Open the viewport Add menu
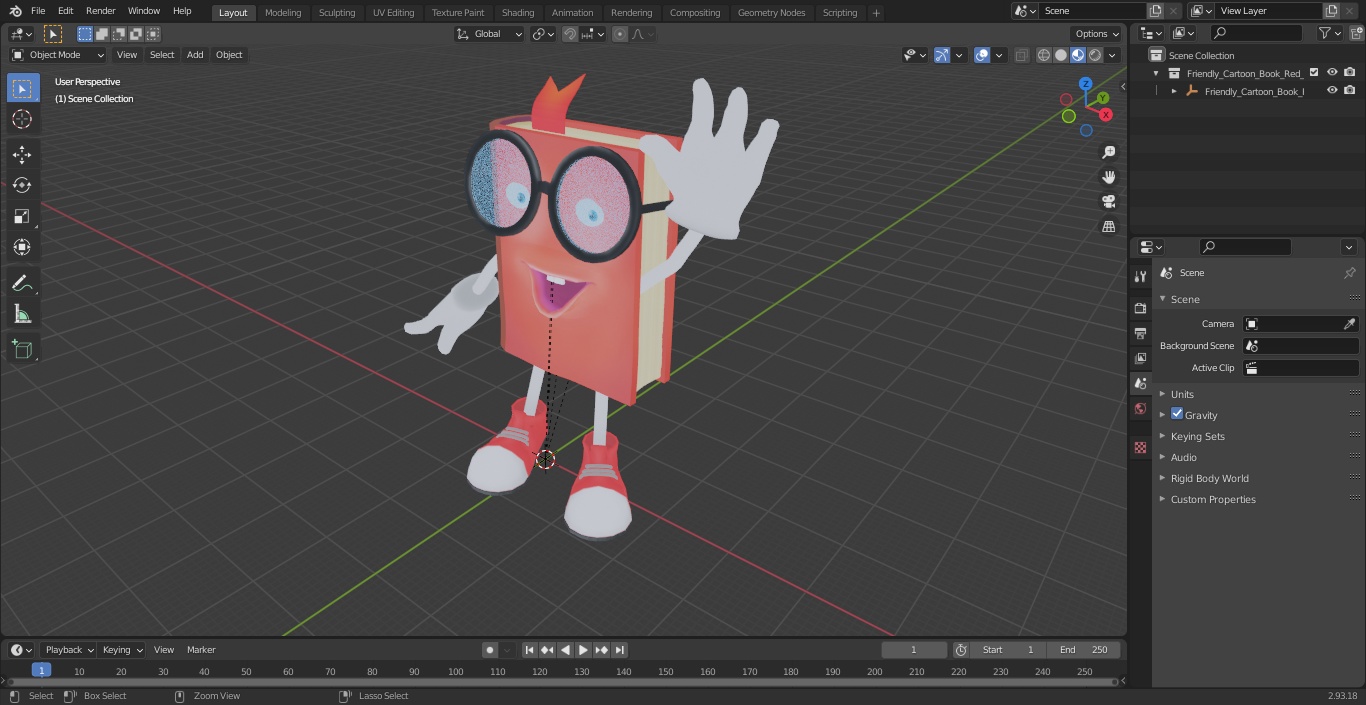Viewport: 1366px width, 705px height. coord(195,55)
